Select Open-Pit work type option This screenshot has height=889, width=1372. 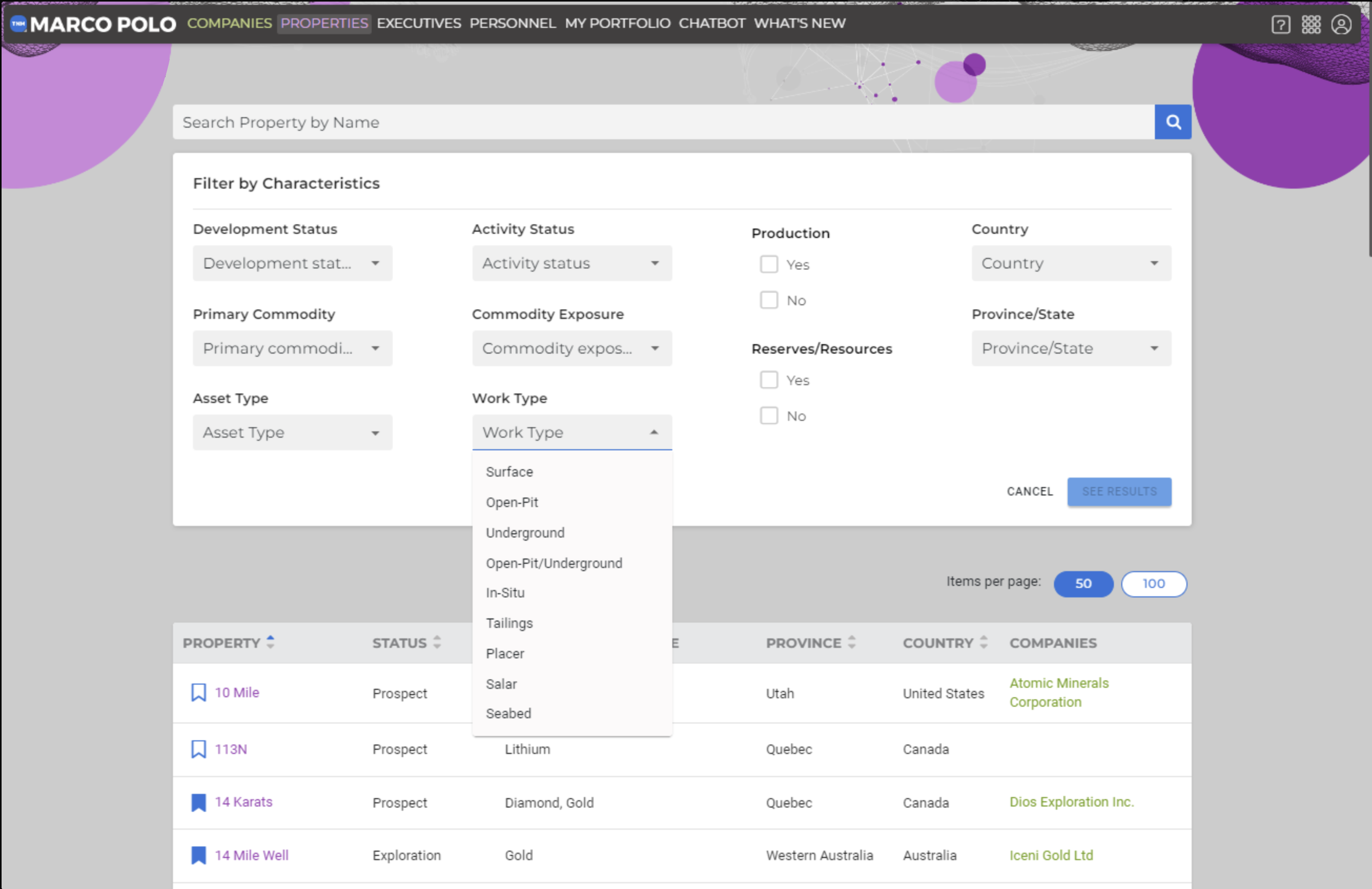click(x=572, y=502)
